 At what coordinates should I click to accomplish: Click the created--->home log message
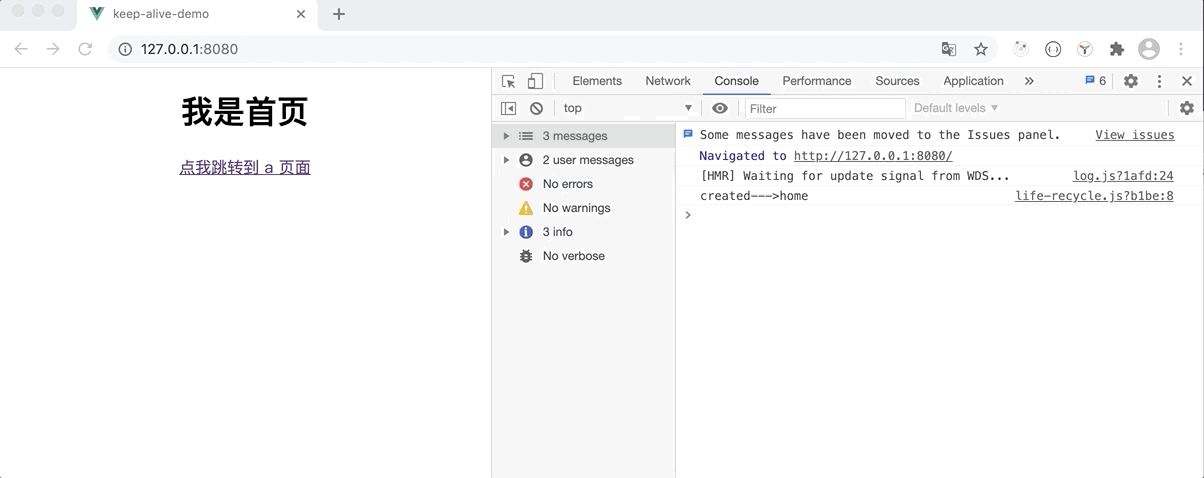[754, 196]
